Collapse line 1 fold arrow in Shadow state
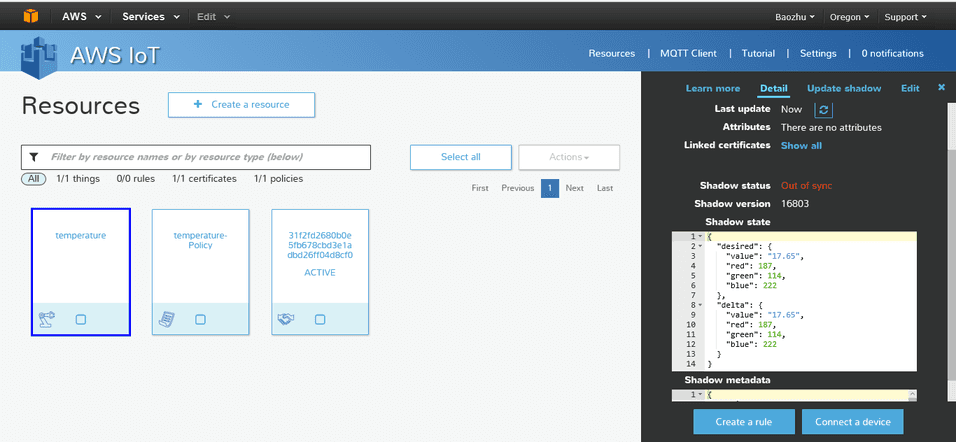956x442 pixels. pos(700,237)
